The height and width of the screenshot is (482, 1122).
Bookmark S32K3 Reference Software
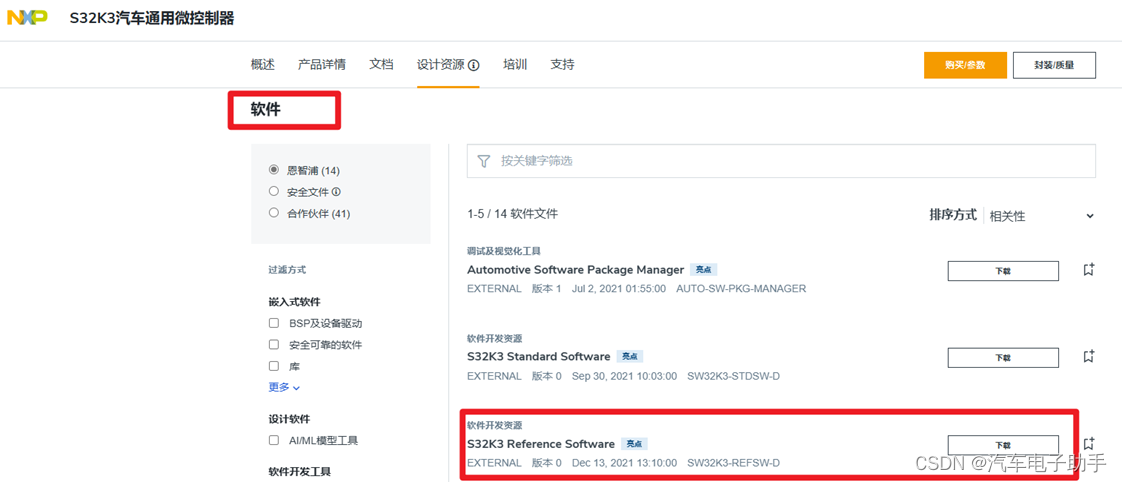[x=1088, y=443]
